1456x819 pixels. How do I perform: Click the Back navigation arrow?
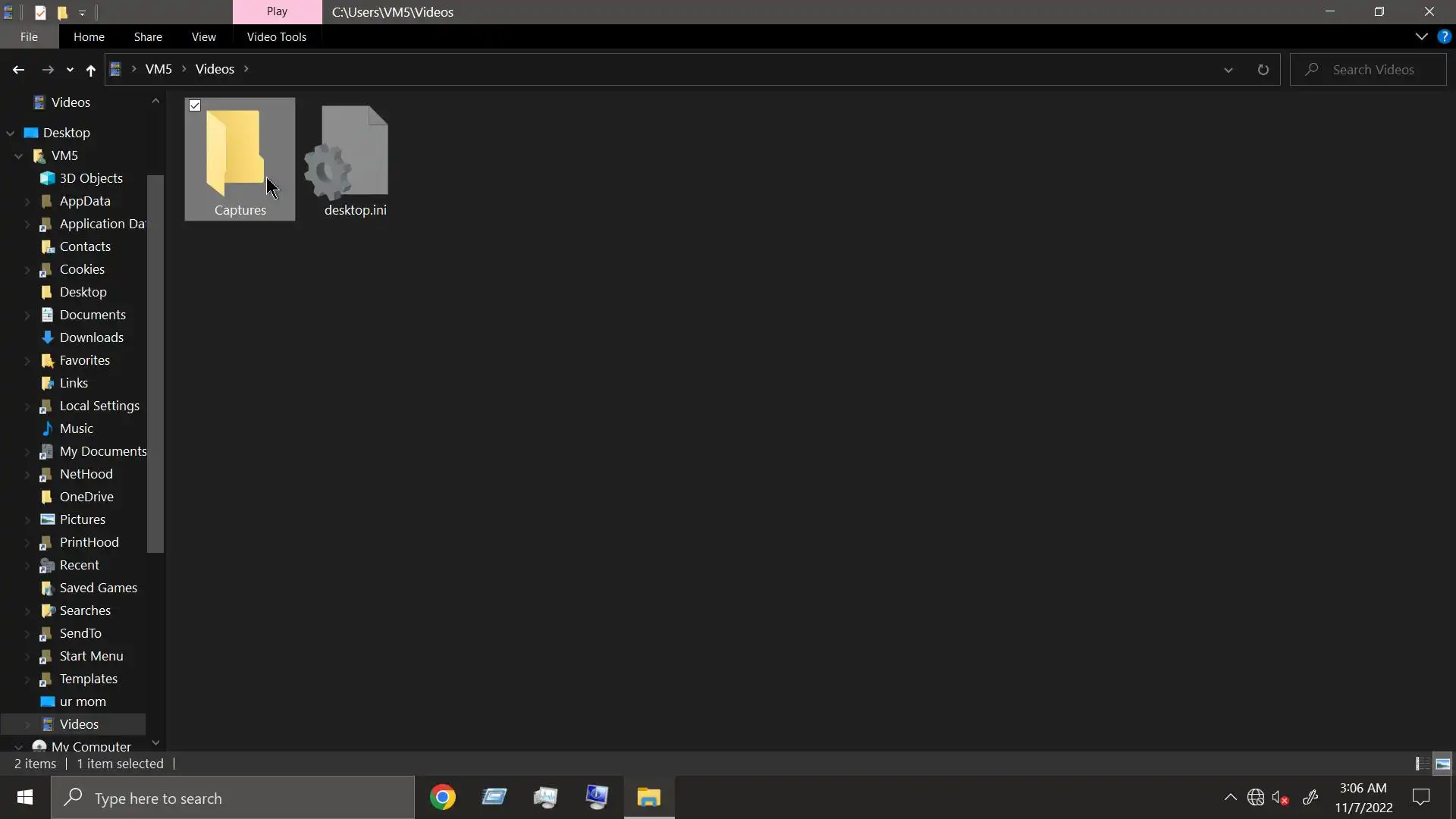tap(18, 70)
